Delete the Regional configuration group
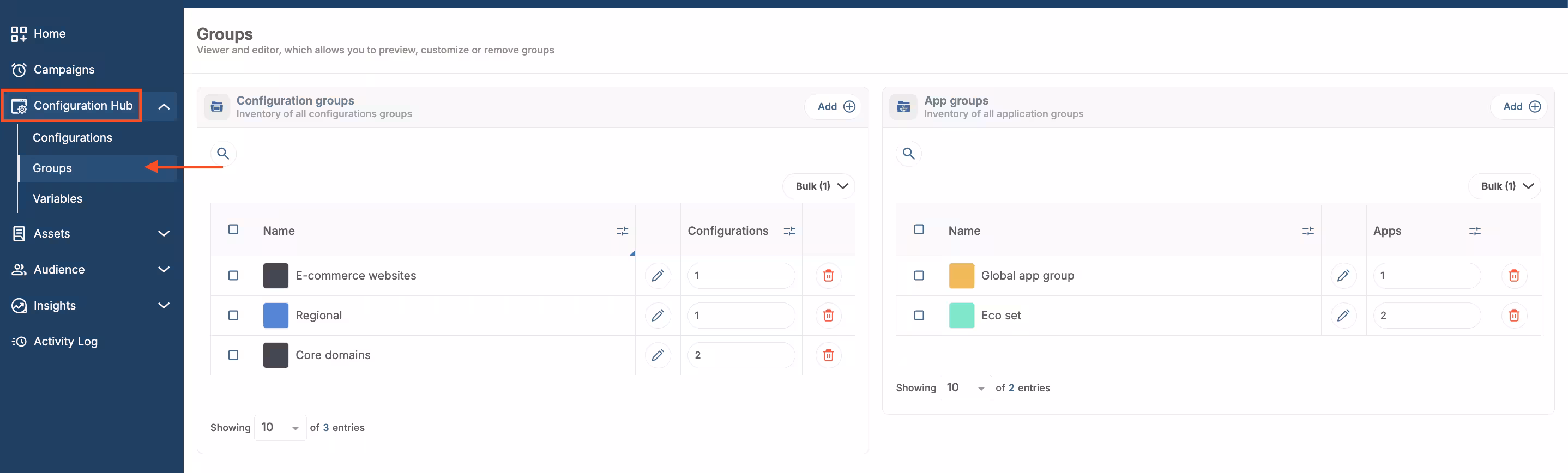The height and width of the screenshot is (473, 1568). point(828,316)
